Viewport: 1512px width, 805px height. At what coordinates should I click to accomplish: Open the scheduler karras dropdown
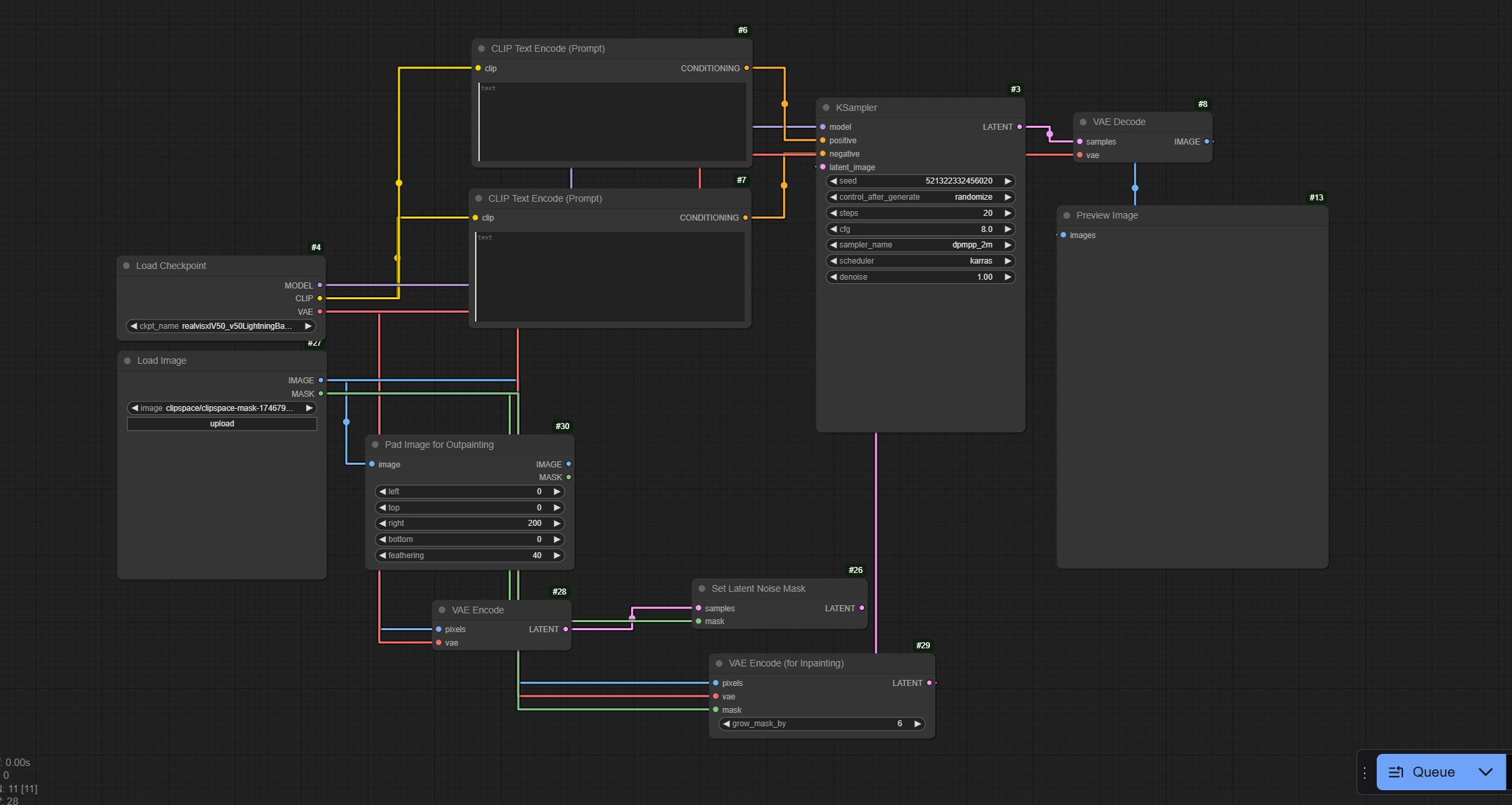(x=920, y=261)
